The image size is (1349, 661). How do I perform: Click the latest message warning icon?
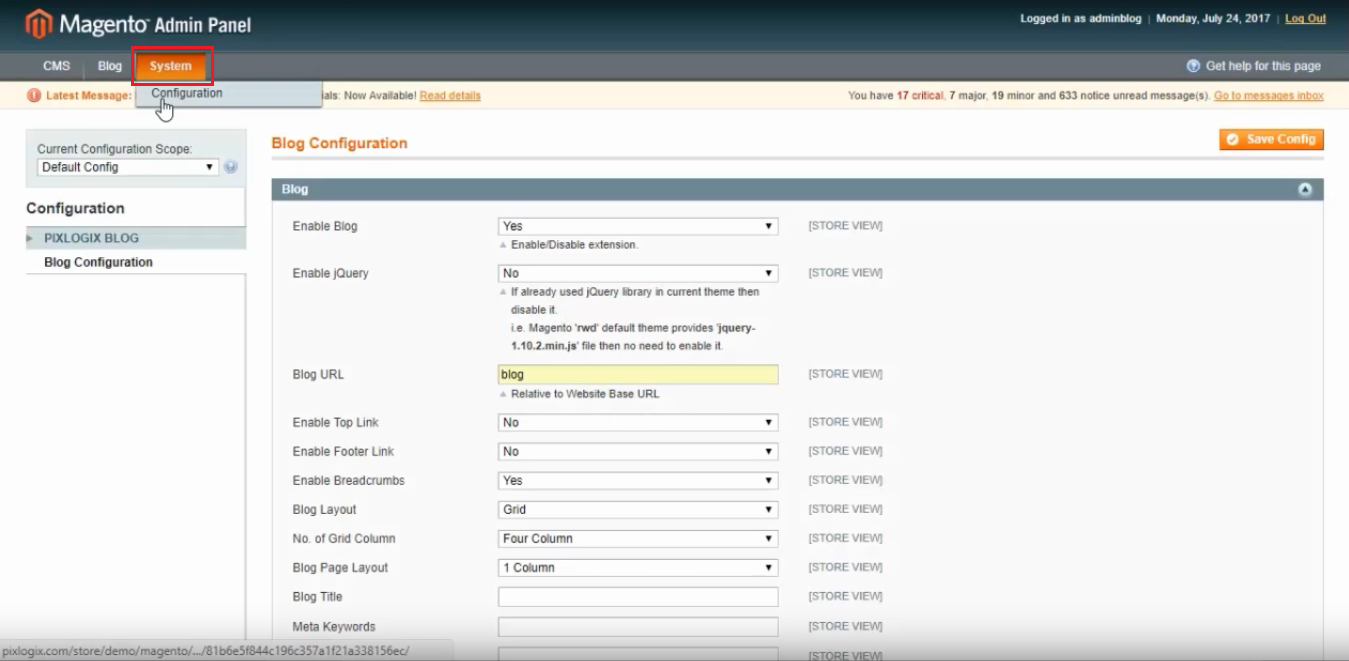pos(35,96)
